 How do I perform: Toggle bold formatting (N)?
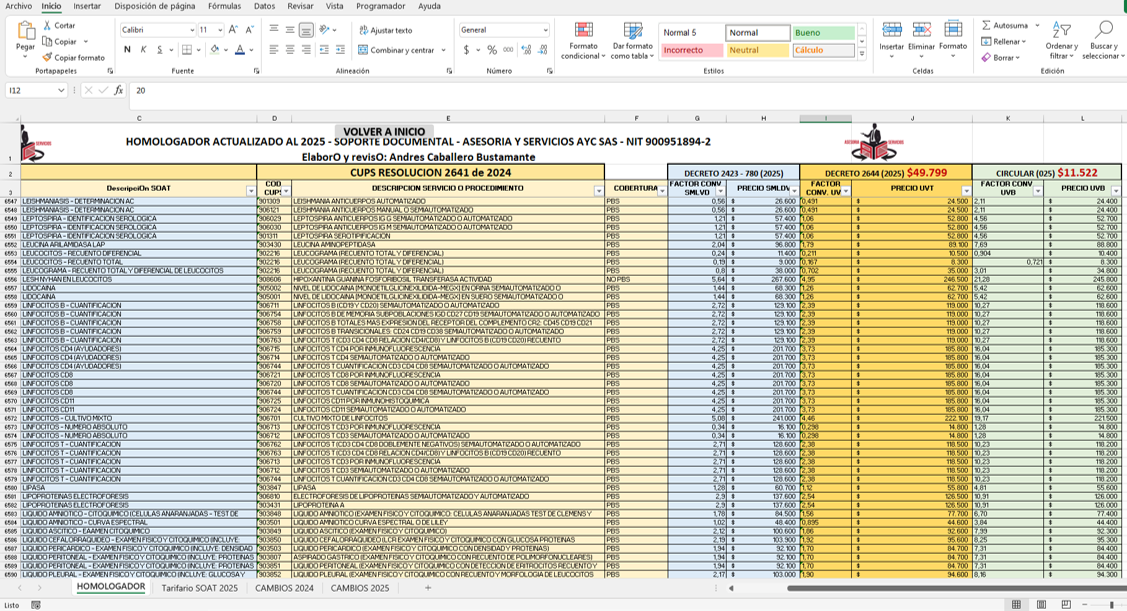[x=127, y=50]
